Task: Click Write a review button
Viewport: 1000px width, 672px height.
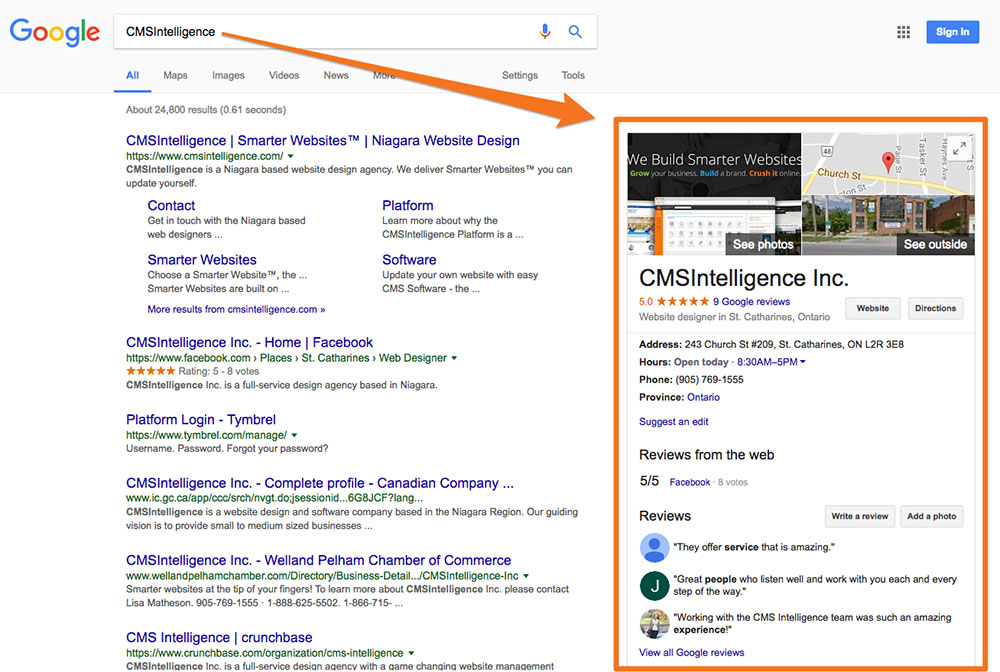Action: [x=860, y=516]
